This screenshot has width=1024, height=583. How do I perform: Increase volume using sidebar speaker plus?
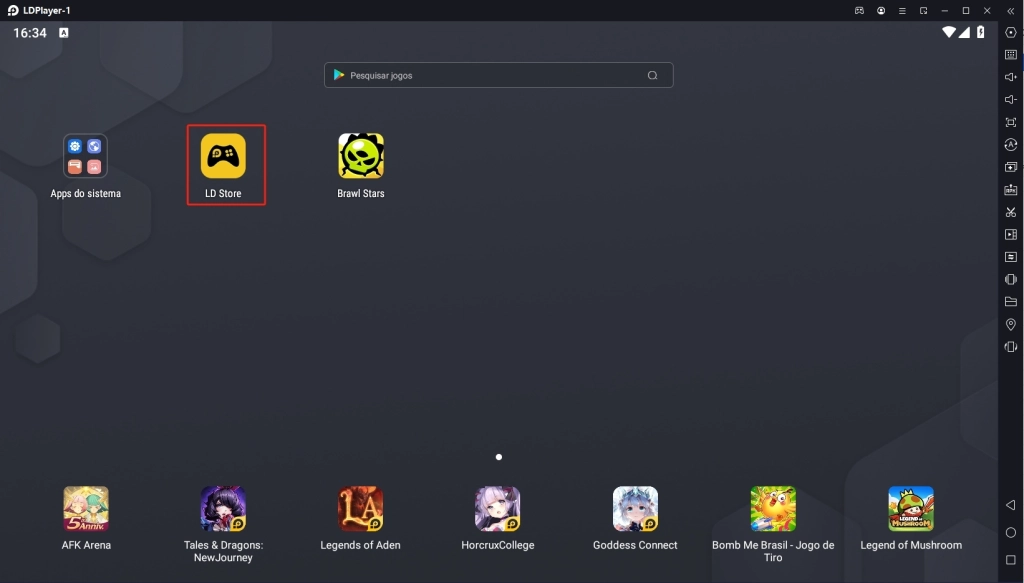click(x=1011, y=77)
